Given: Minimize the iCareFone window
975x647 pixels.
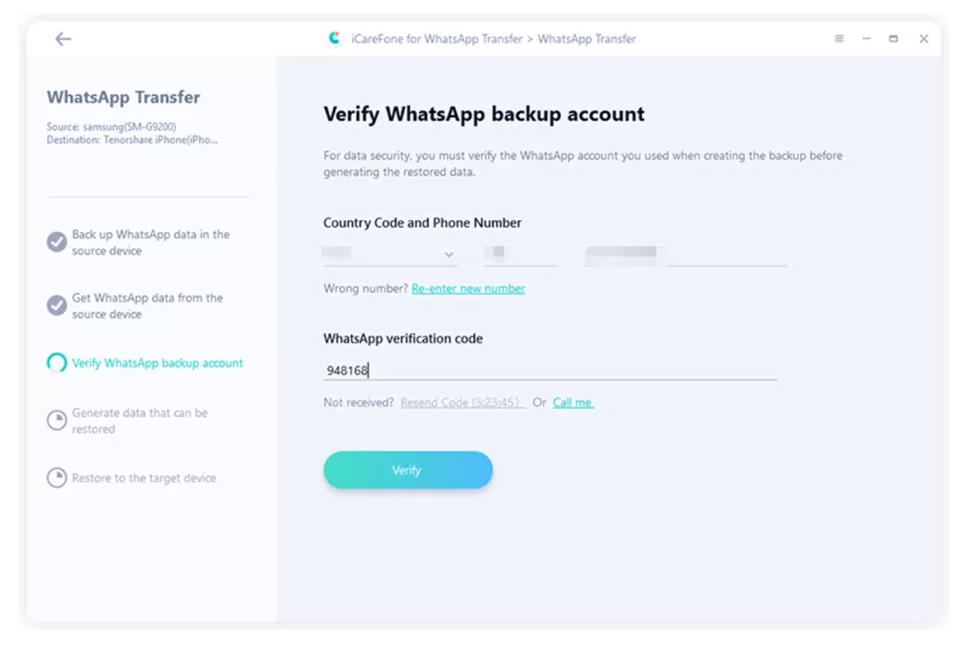Looking at the screenshot, I should coord(866,39).
